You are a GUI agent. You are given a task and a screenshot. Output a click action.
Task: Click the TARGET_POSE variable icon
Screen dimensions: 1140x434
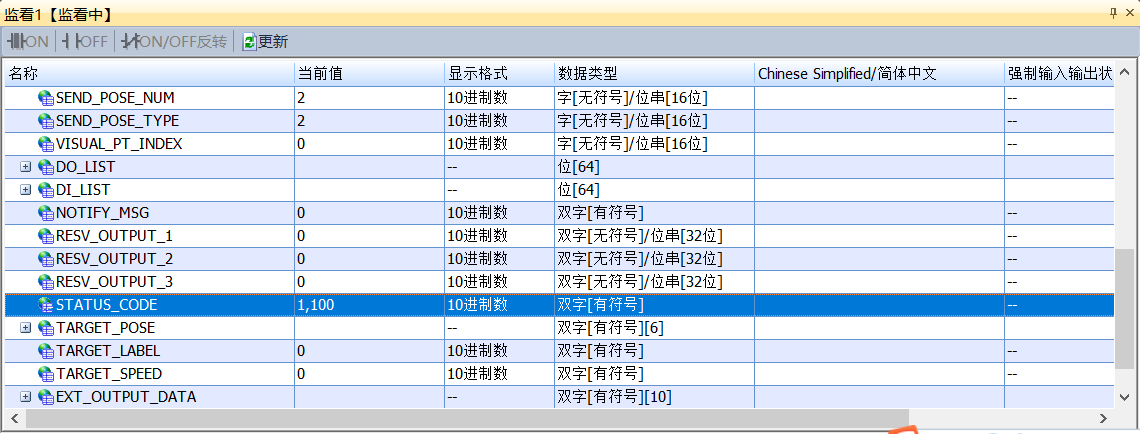tap(46, 328)
